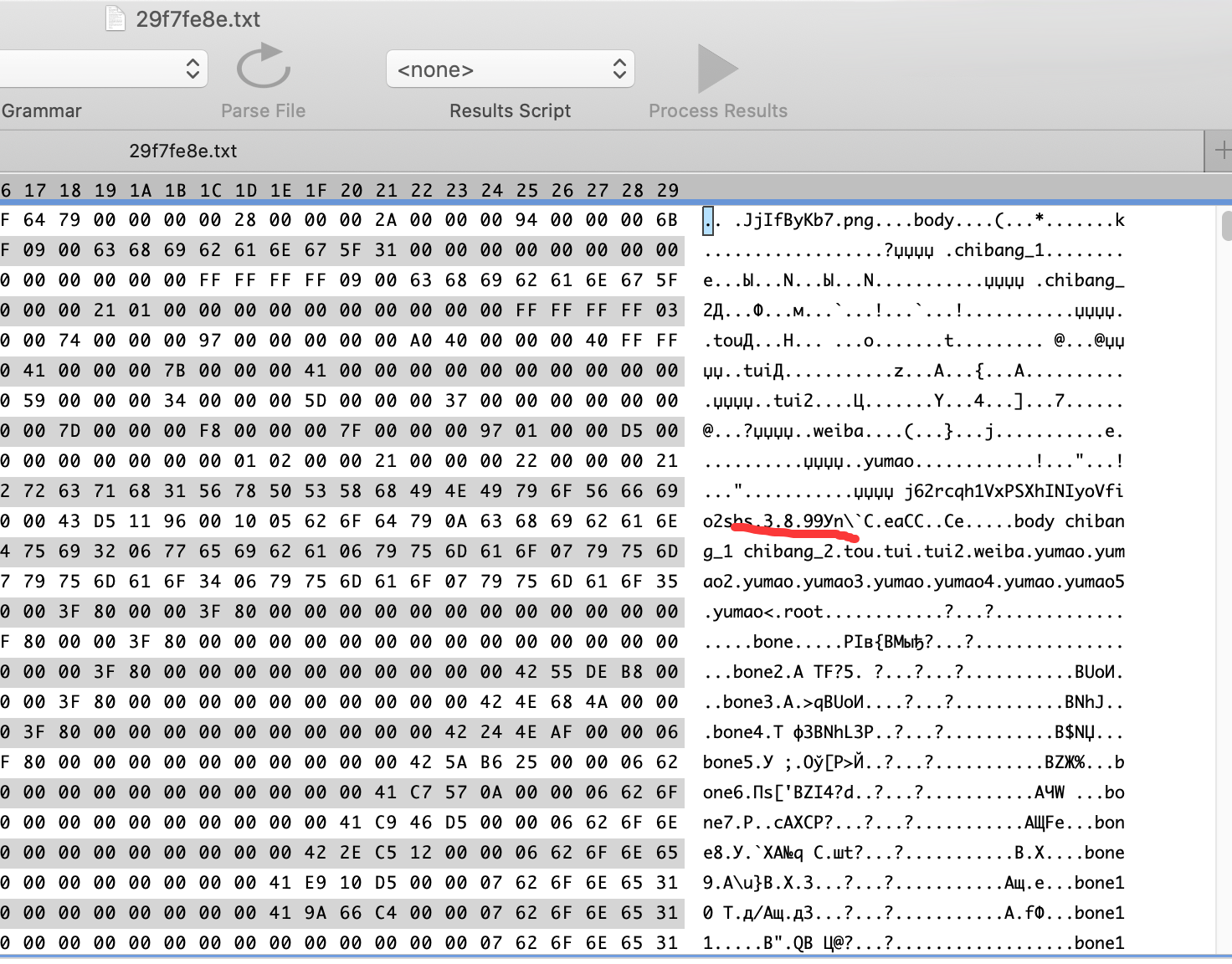The image size is (1232, 964).
Task: Click hex byte 7B in sixth row
Action: (176, 371)
